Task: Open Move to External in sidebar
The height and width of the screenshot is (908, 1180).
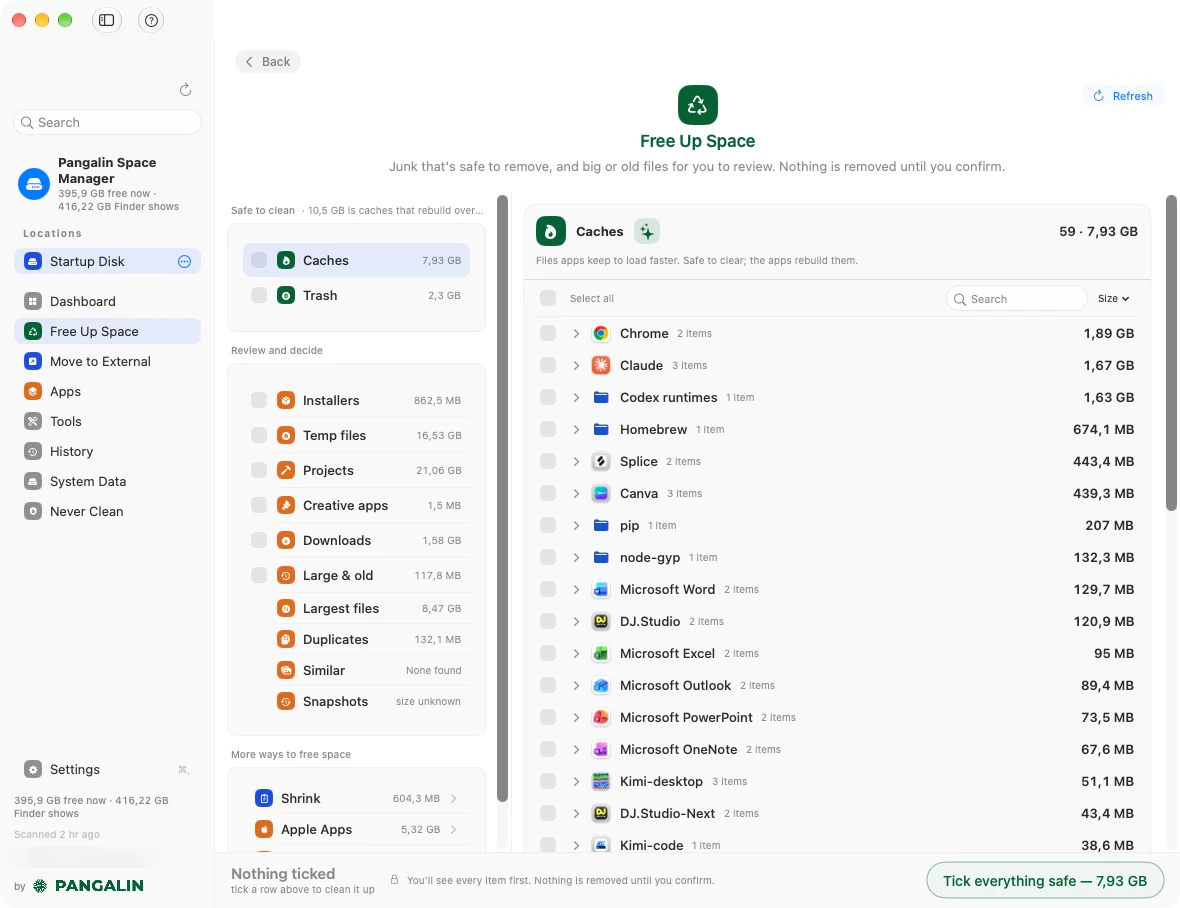Action: click(x=108, y=361)
